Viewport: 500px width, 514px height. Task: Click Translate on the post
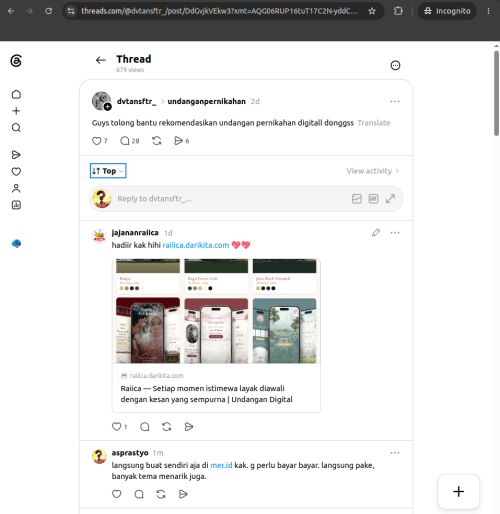pos(374,123)
